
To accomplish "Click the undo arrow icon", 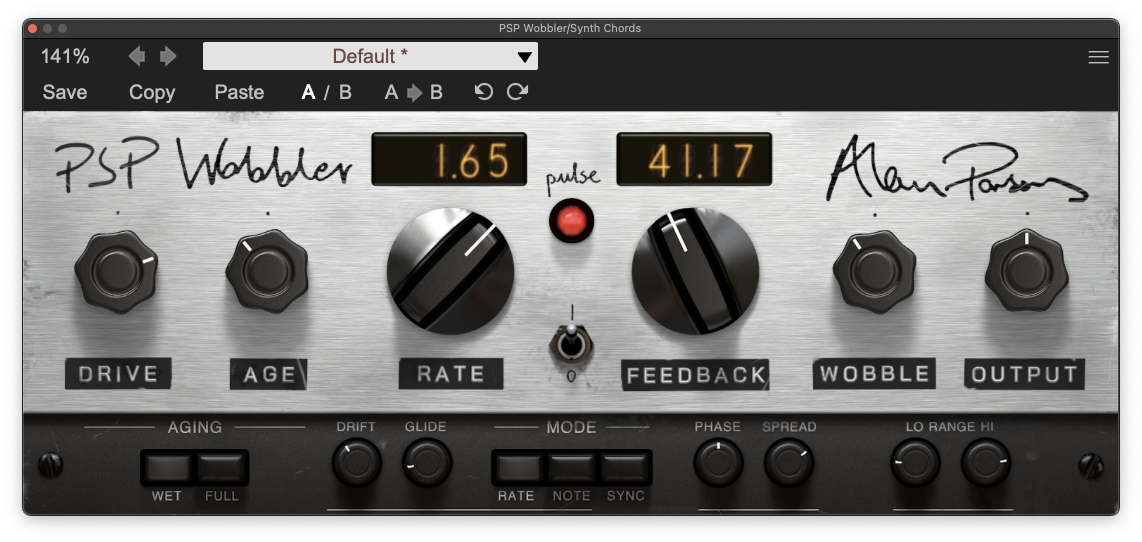I will click(484, 92).
